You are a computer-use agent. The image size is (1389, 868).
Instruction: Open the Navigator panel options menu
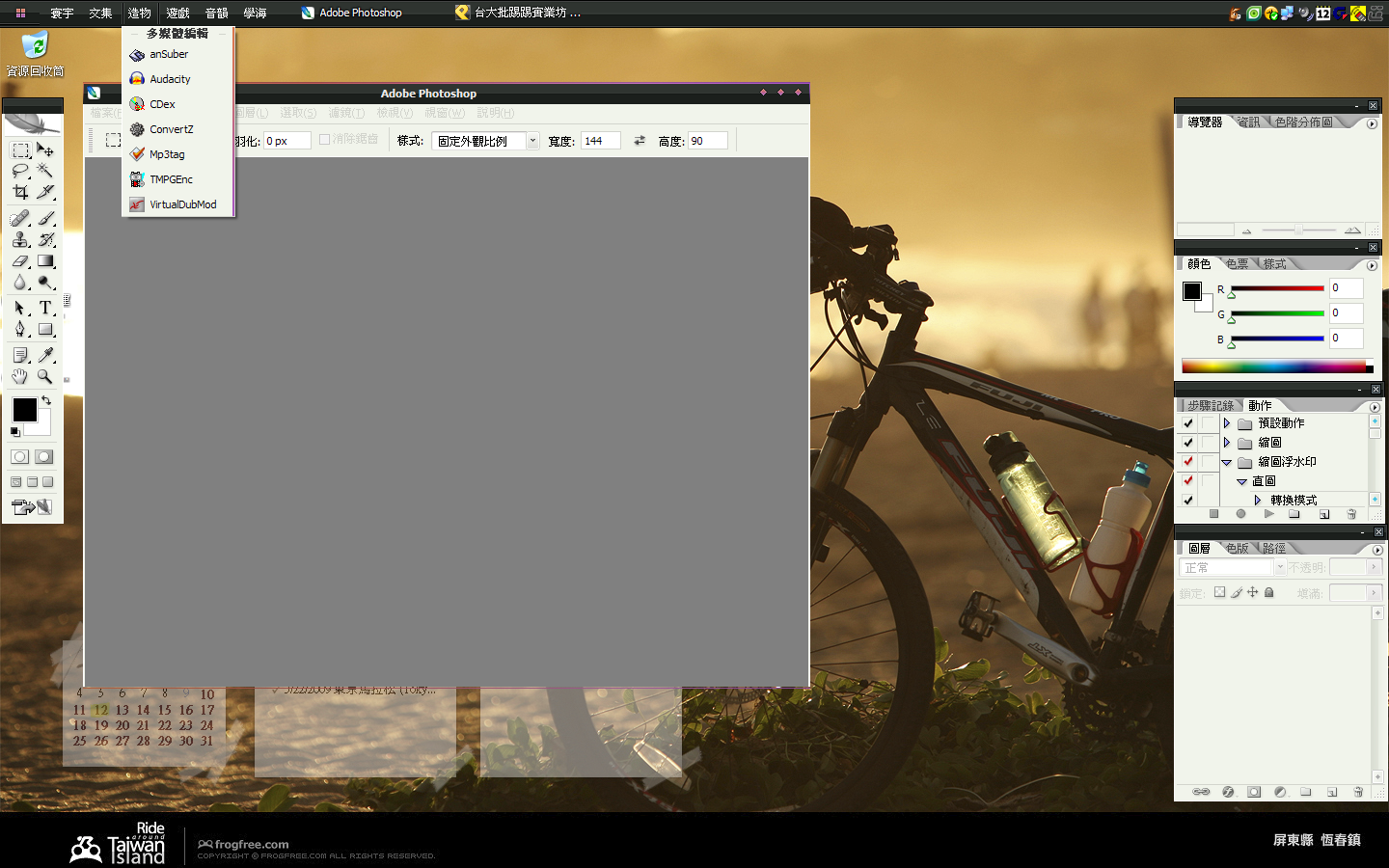(x=1372, y=123)
